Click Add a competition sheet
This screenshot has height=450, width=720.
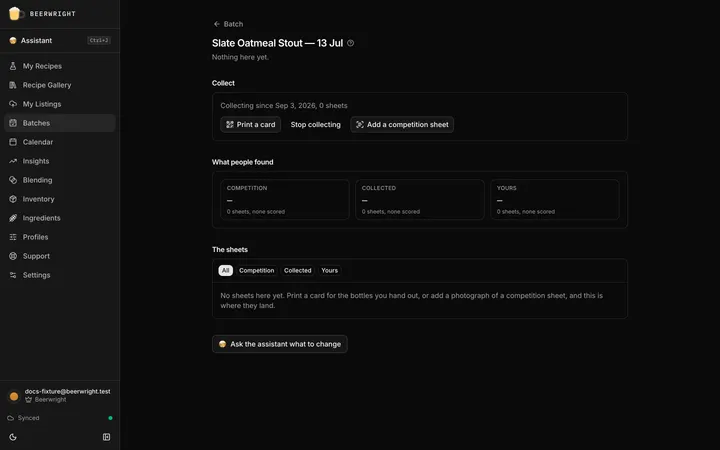402,124
